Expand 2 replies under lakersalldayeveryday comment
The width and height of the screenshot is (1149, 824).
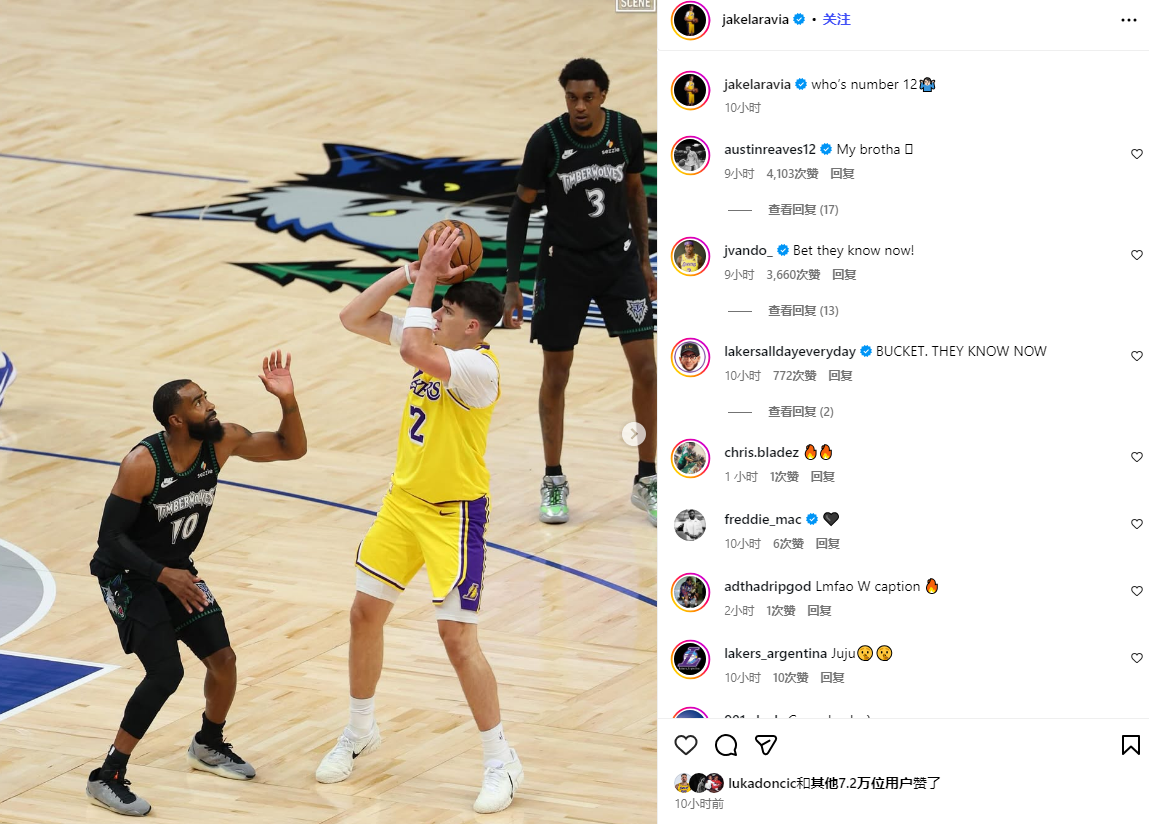(801, 412)
